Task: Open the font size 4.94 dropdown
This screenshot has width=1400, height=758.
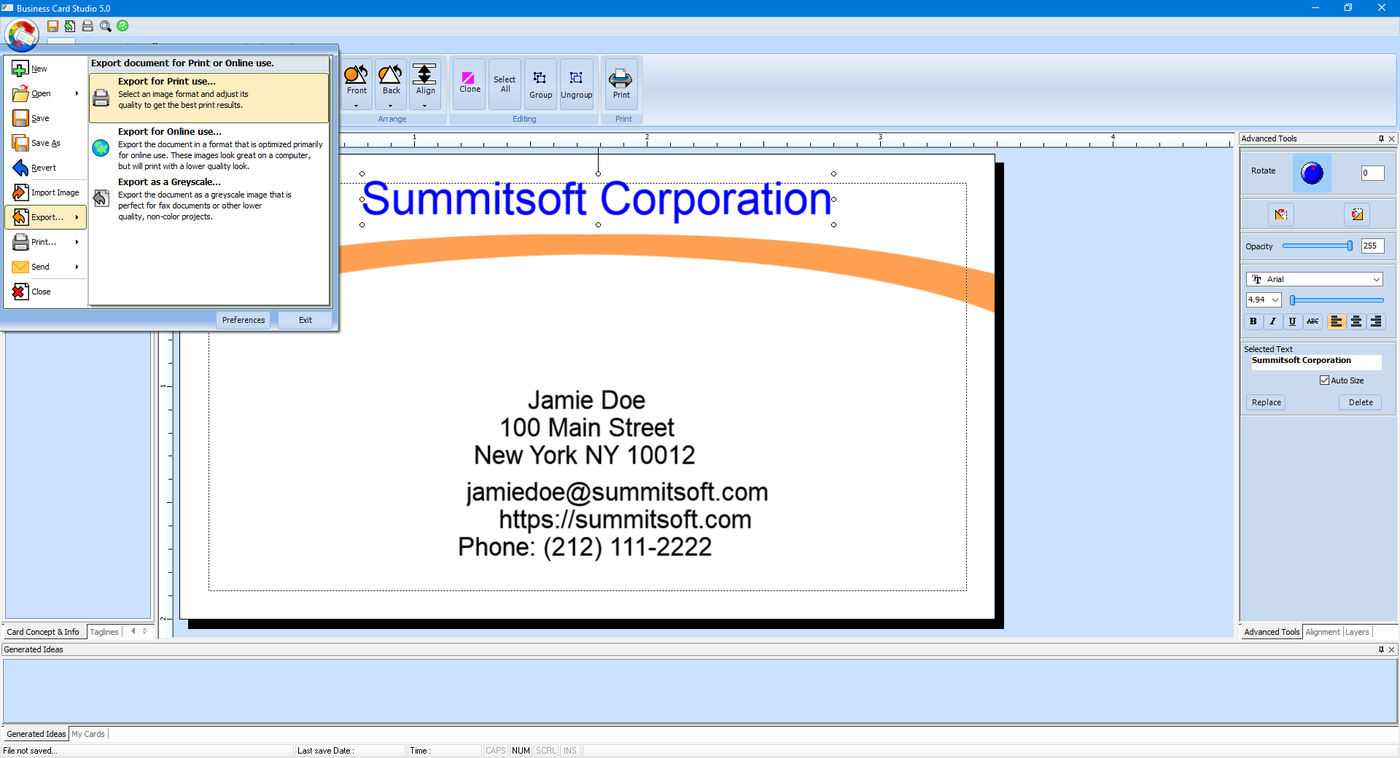Action: (x=1275, y=300)
